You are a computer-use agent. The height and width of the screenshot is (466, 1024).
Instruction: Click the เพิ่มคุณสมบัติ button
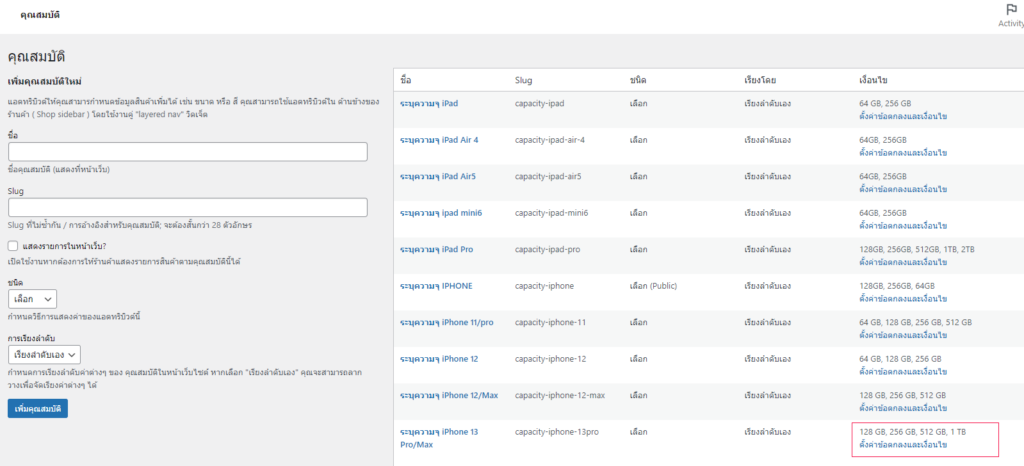coord(37,409)
